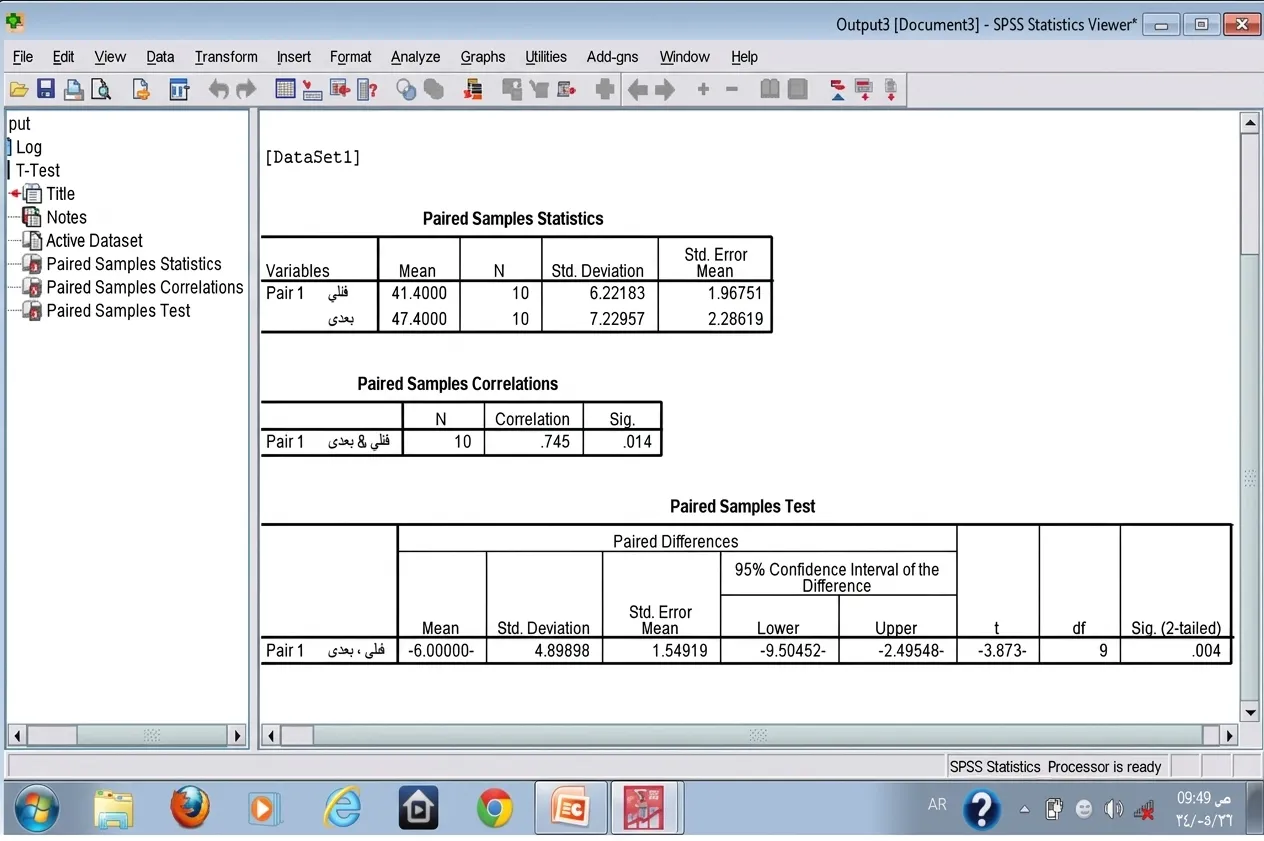Undo the last action with the toolbar arrow
The width and height of the screenshot is (1264, 841).
(218, 90)
